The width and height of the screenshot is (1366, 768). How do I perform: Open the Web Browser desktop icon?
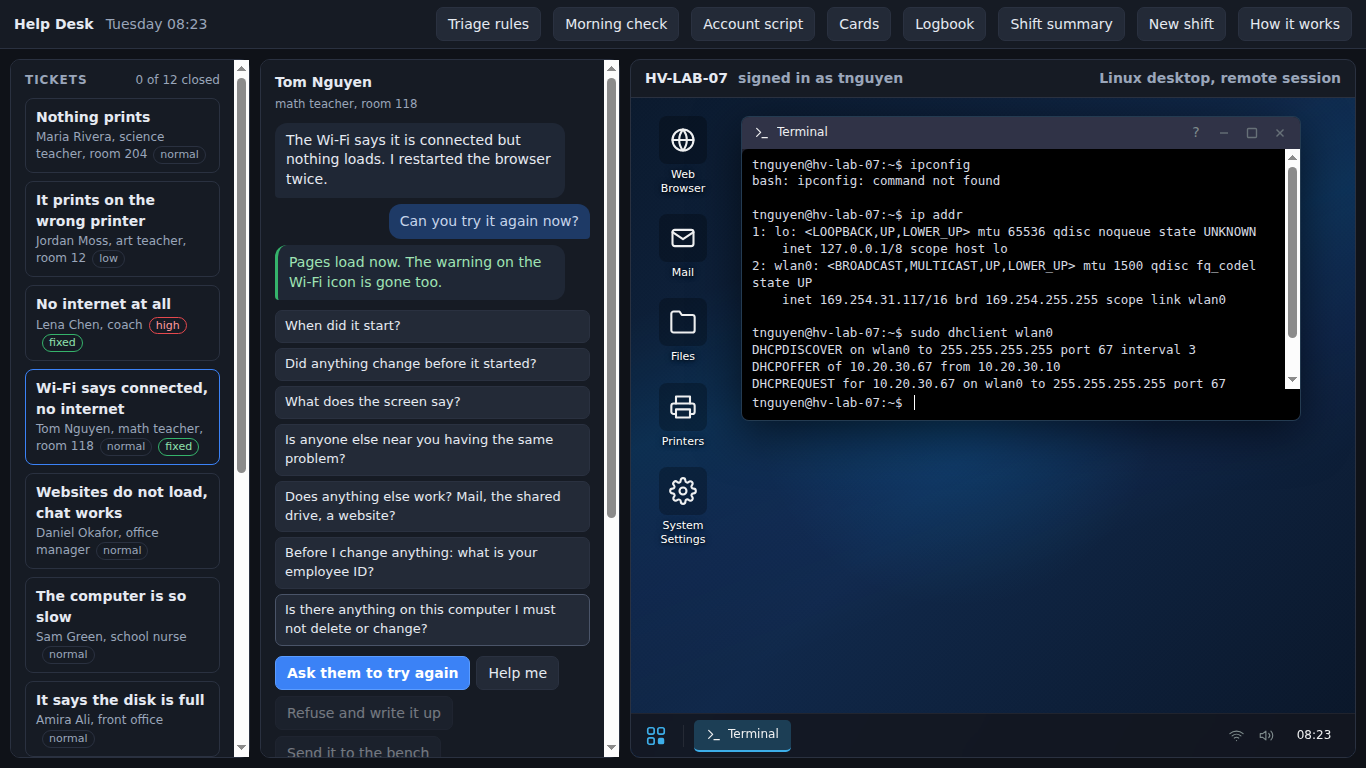[683, 154]
